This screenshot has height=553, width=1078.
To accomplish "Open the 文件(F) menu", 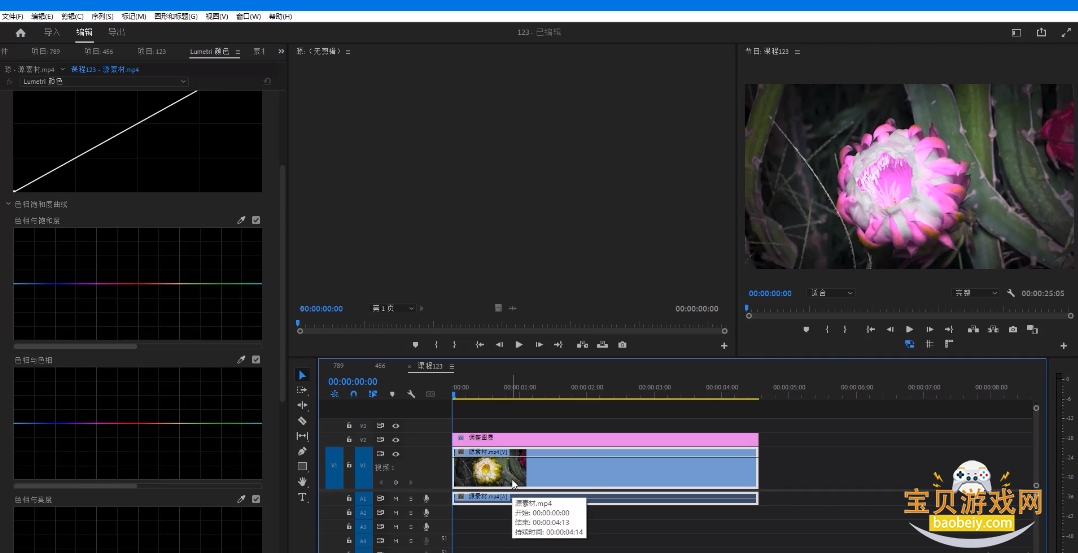I will click(x=12, y=16).
